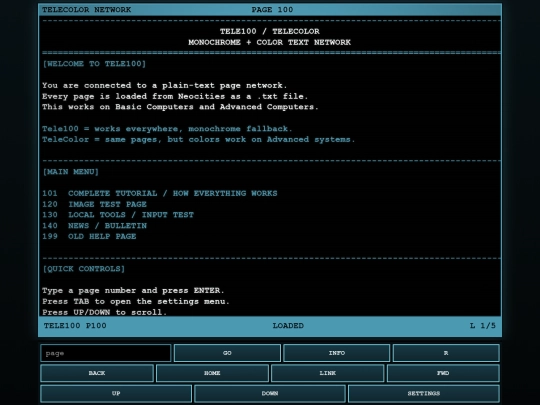Go BACK to the previous page
This screenshot has width=540, height=405.
click(97, 373)
